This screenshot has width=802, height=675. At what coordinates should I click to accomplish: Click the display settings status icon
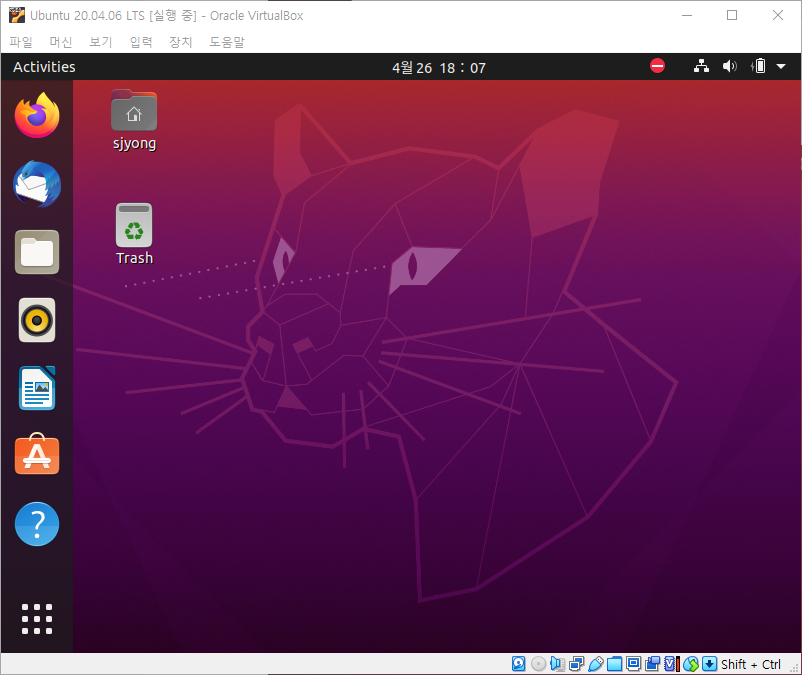pos(633,663)
